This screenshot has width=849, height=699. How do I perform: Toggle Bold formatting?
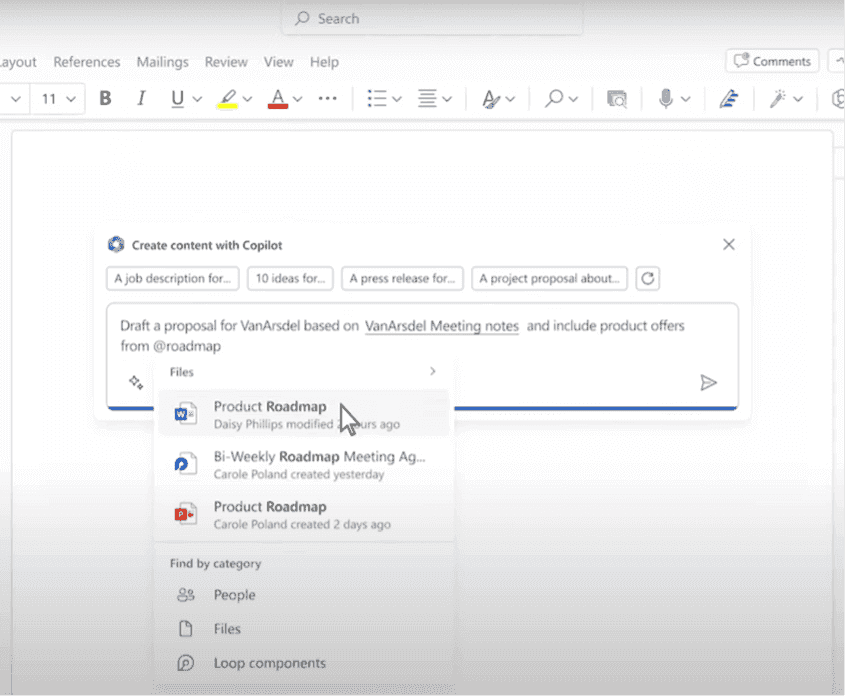pos(105,98)
